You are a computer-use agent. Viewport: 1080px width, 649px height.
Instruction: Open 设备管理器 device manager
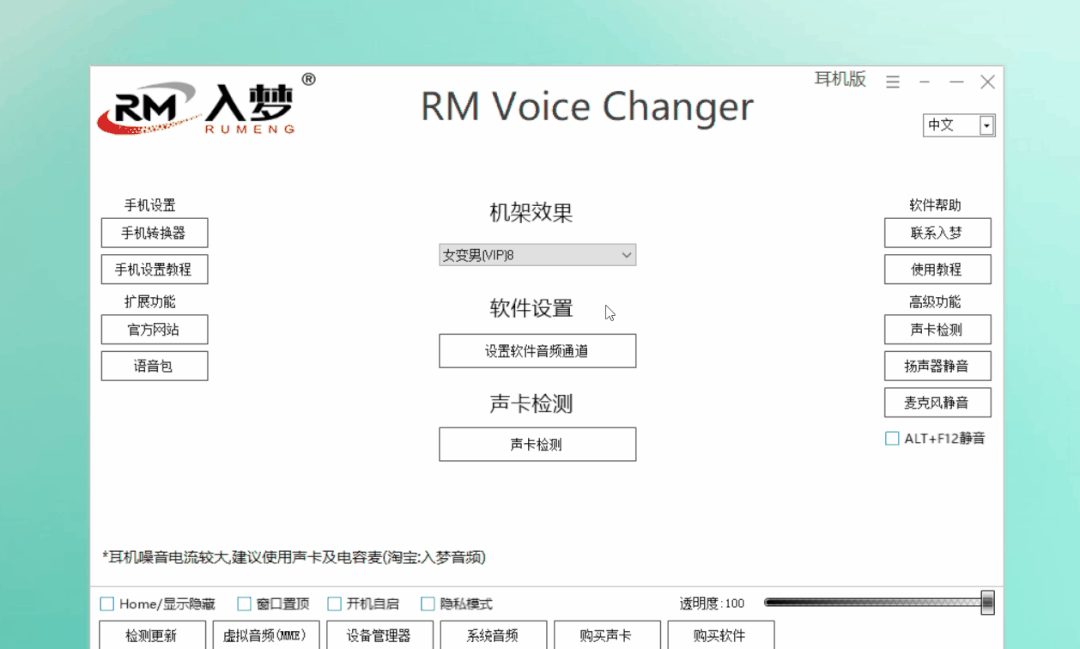coord(380,635)
